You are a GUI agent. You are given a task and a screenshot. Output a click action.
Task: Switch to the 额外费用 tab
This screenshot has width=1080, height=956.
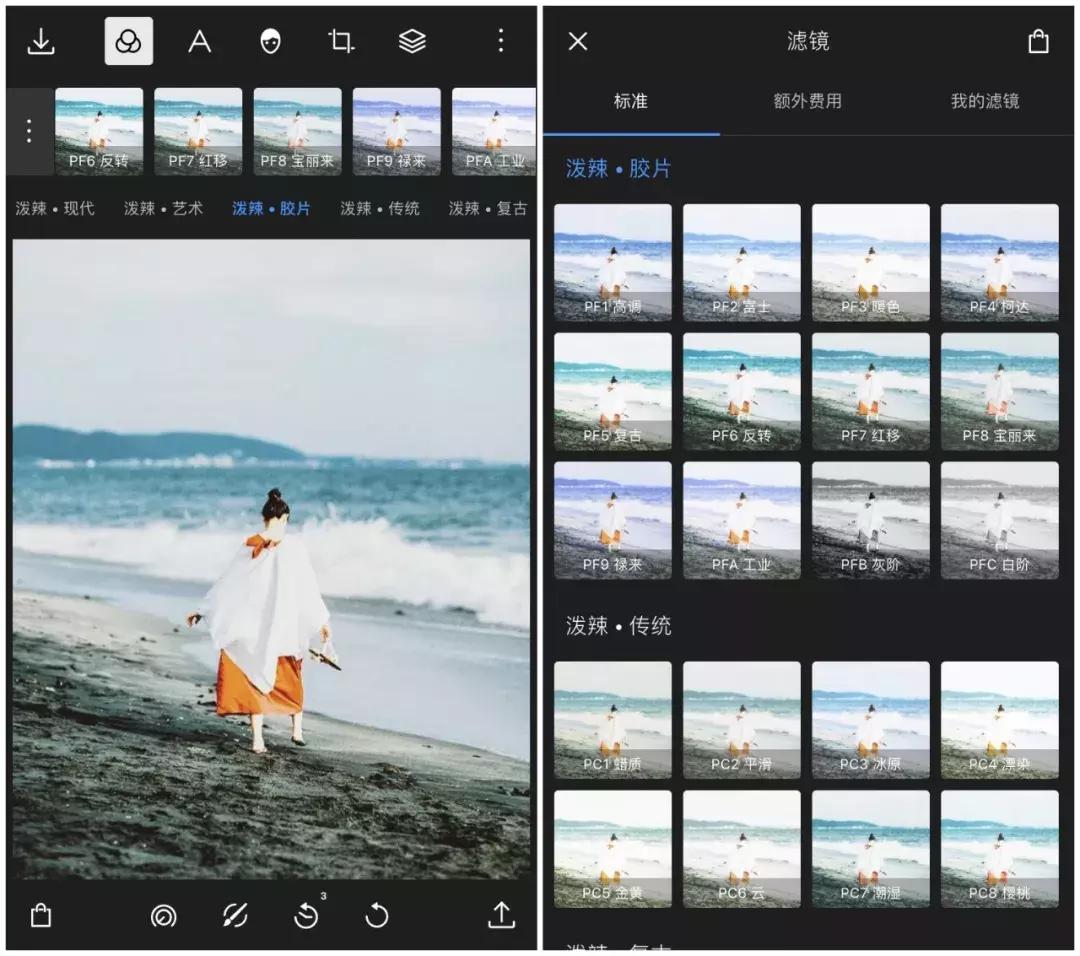[807, 101]
